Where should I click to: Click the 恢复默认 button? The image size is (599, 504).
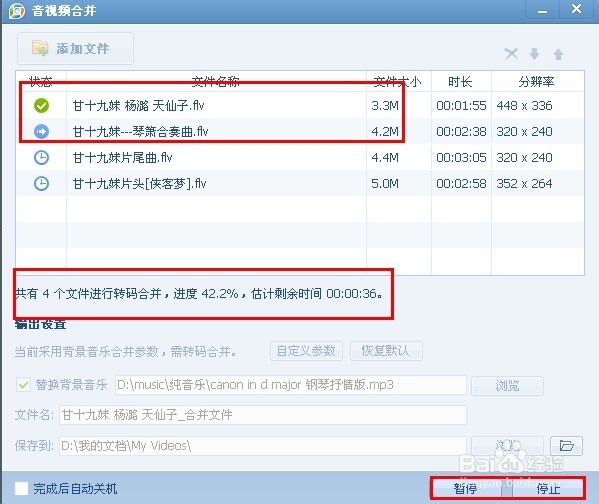tap(386, 351)
